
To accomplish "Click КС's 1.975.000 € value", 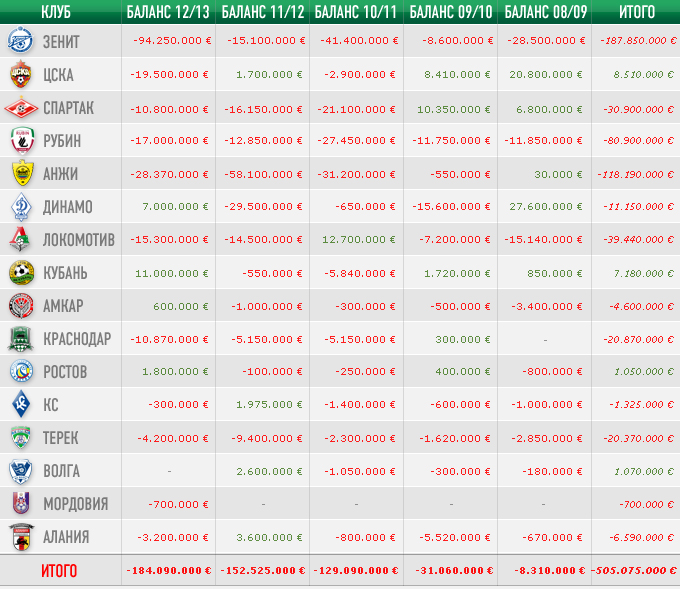I will coord(269,404).
